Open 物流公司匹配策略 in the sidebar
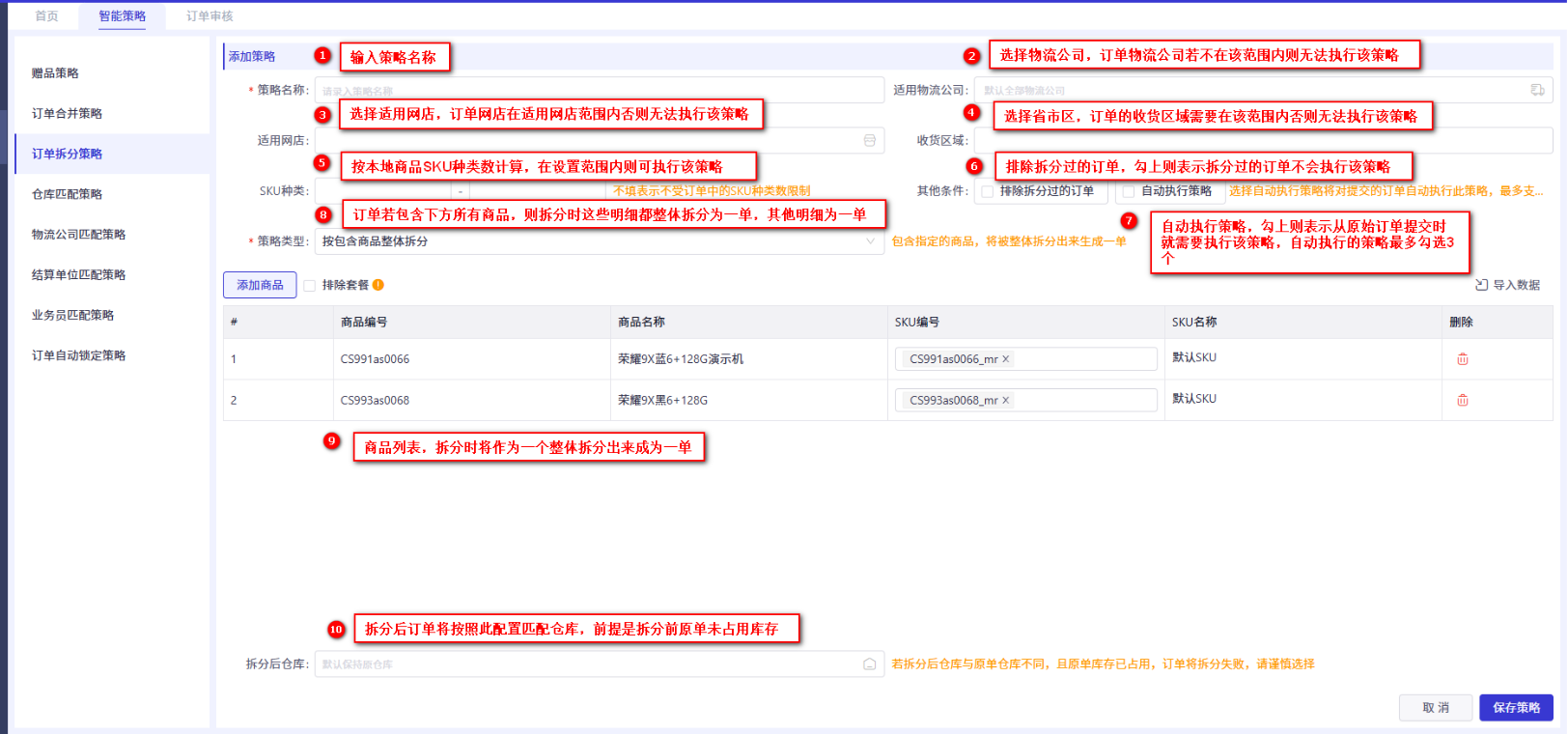 [78, 235]
